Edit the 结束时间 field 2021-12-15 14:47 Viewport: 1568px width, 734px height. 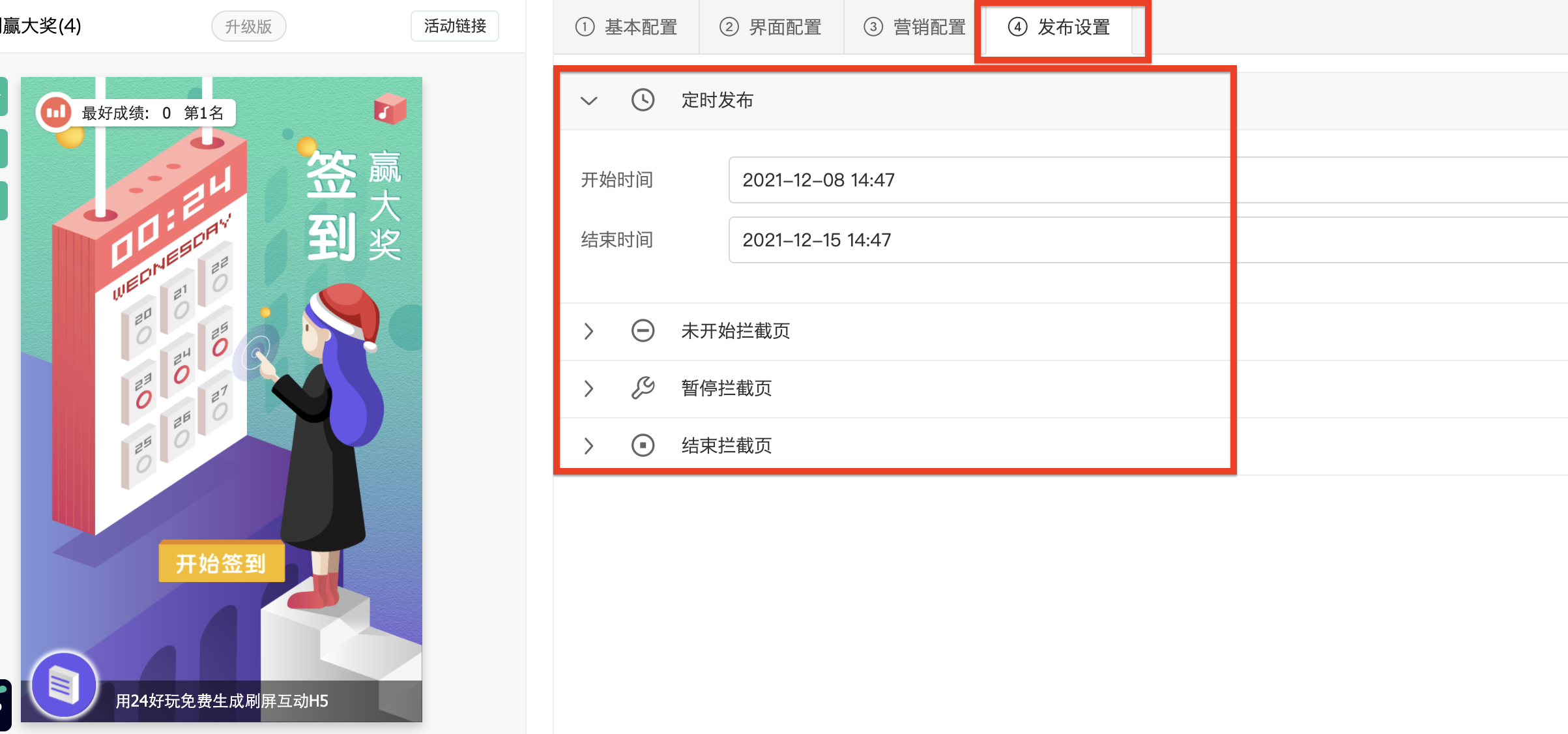1148,240
